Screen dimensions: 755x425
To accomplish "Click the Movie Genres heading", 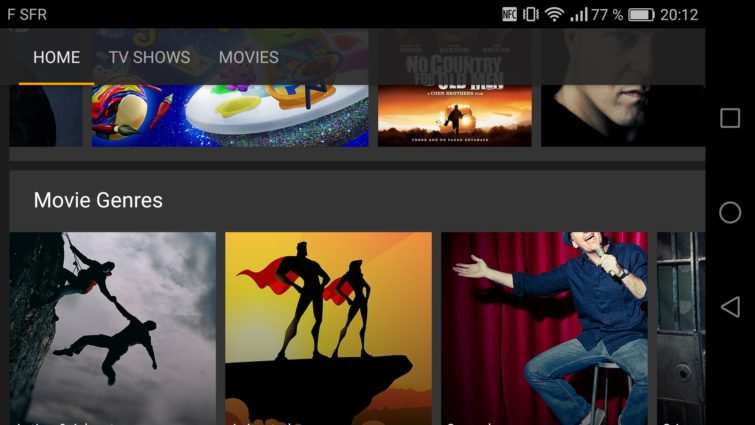I will click(98, 200).
